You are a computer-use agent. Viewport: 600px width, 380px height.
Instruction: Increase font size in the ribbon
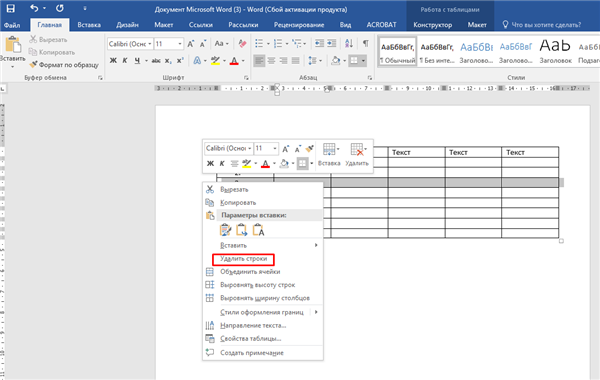coord(191,44)
